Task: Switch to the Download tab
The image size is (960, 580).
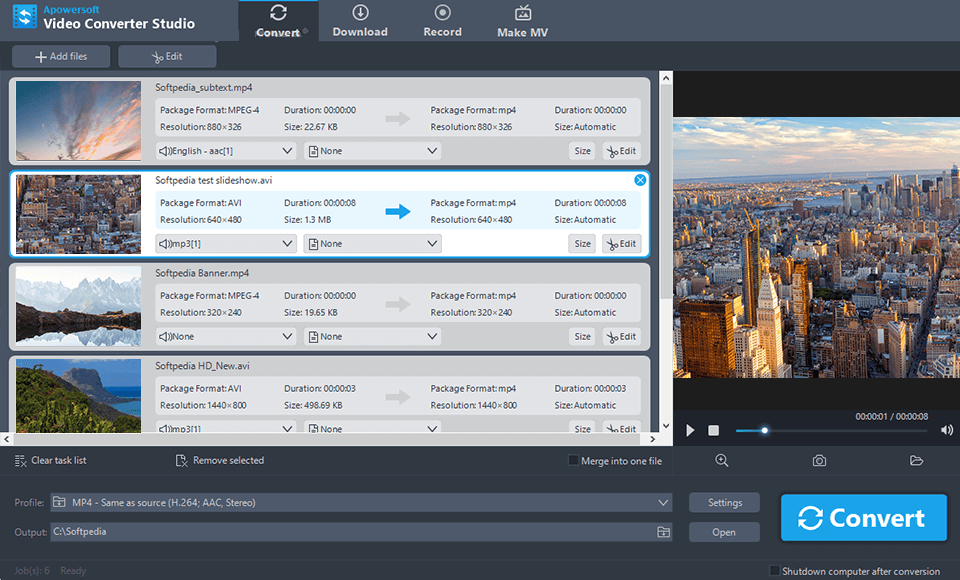Action: point(360,20)
